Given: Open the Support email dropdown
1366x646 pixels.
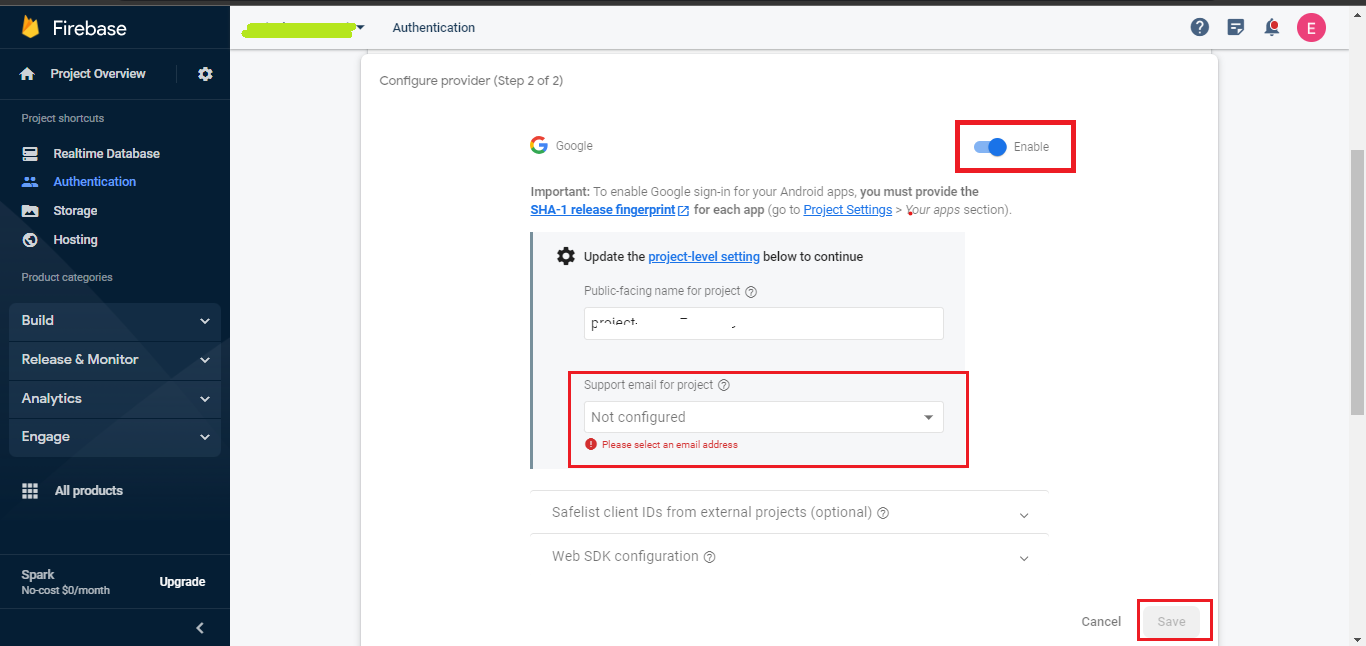Looking at the screenshot, I should pos(763,417).
